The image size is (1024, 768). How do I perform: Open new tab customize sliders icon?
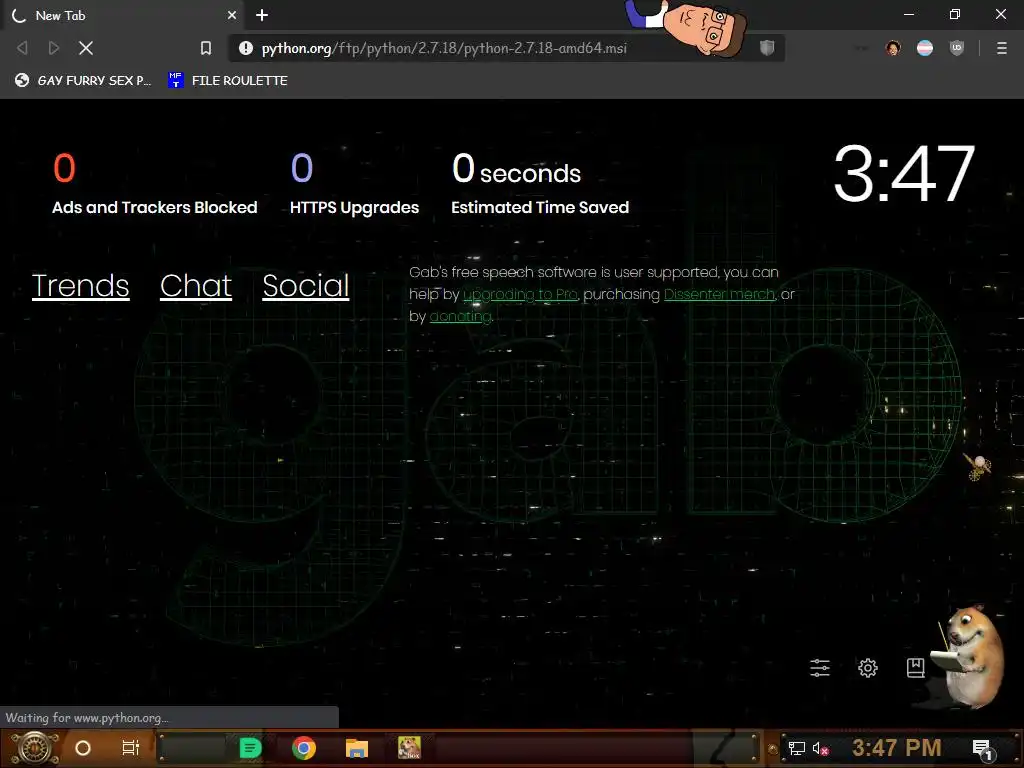(820, 667)
